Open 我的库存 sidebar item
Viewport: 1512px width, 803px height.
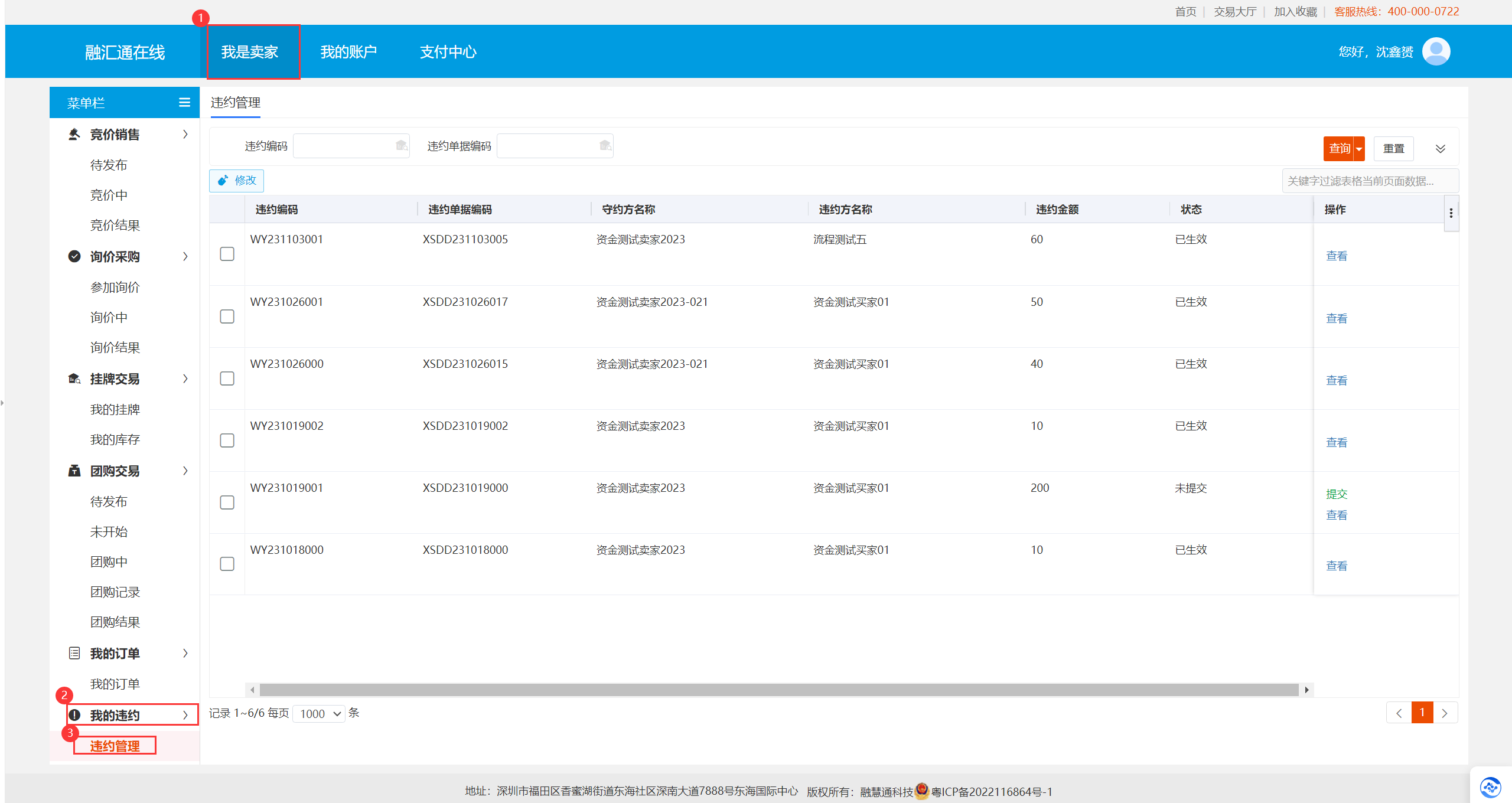pyautogui.click(x=115, y=439)
